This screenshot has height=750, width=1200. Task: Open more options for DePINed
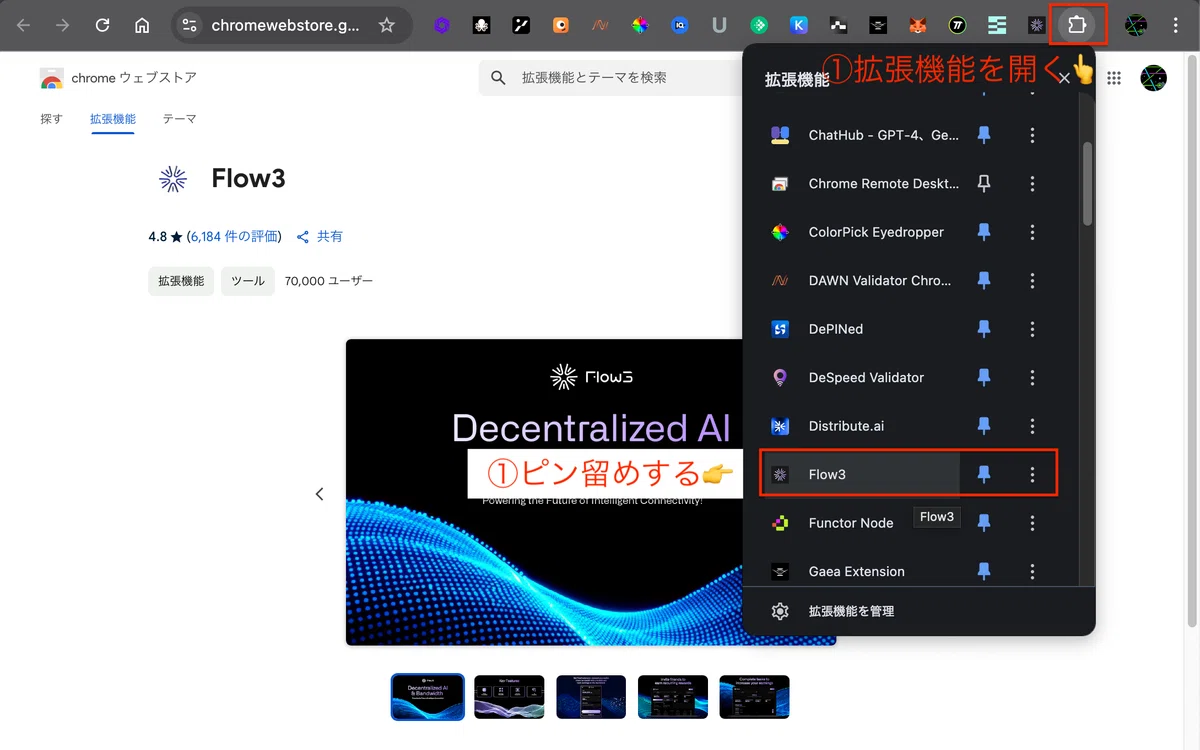click(x=1033, y=329)
